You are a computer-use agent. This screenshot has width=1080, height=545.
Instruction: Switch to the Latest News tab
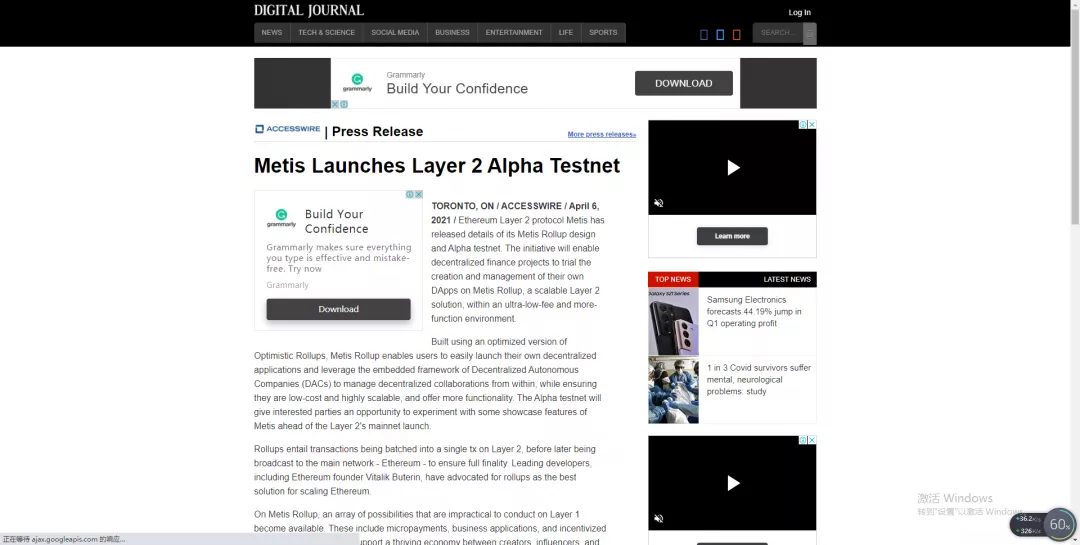click(787, 279)
